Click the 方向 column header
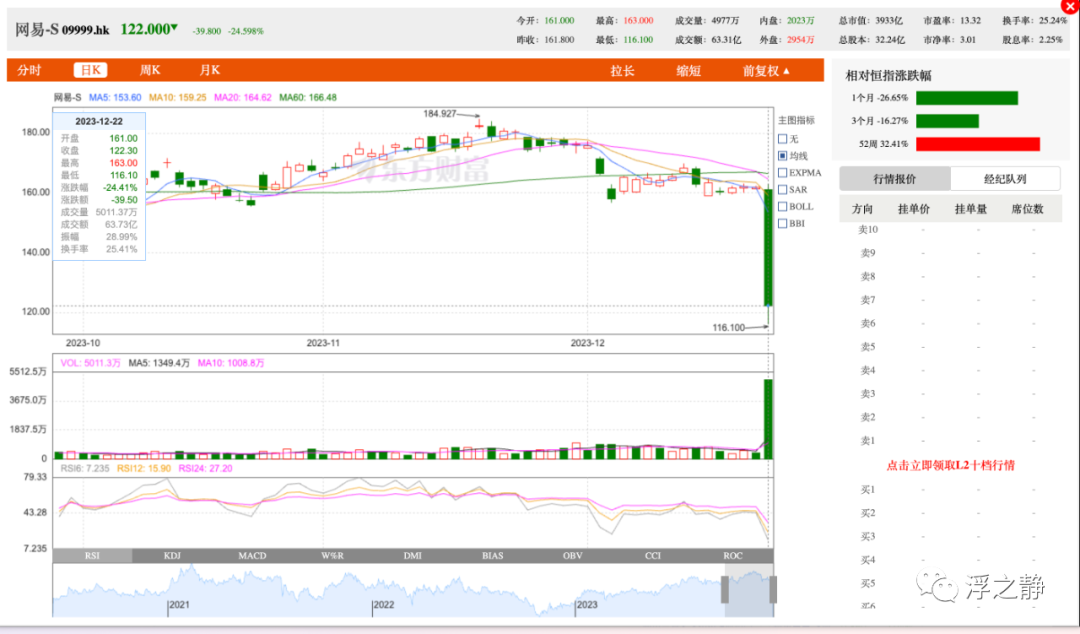 click(862, 209)
